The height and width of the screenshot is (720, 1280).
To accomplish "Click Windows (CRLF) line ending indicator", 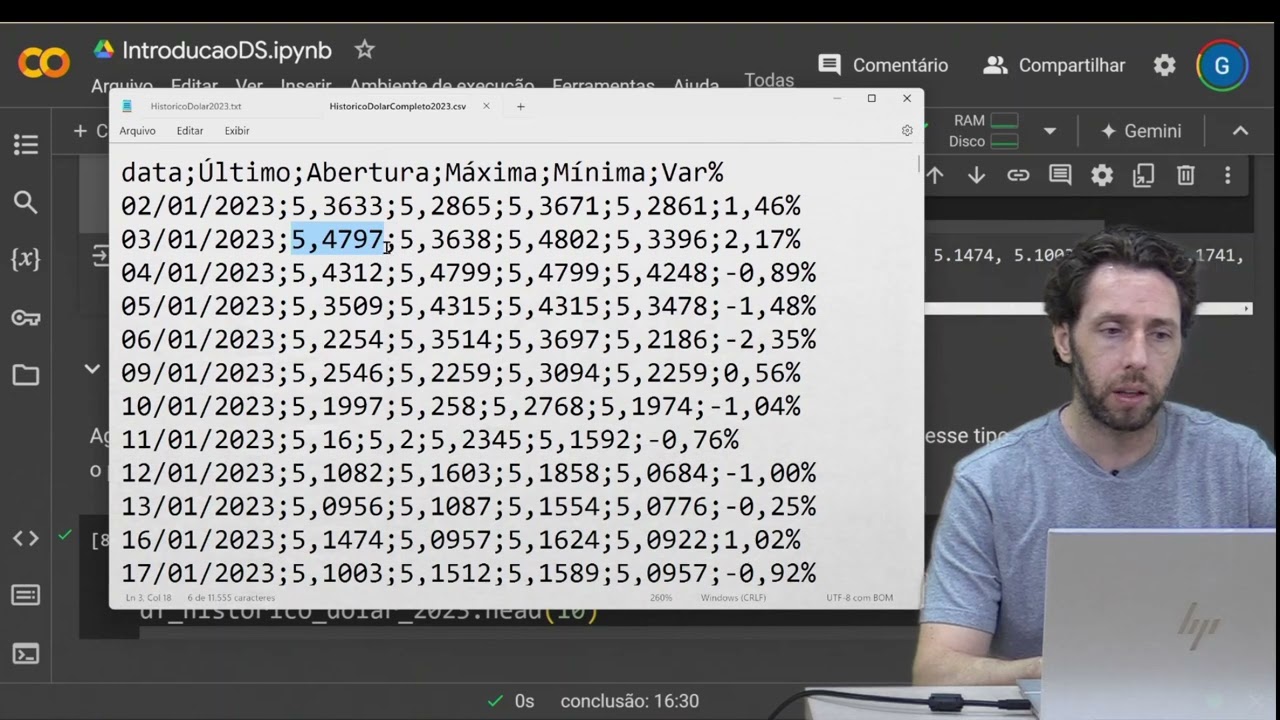I will [734, 598].
